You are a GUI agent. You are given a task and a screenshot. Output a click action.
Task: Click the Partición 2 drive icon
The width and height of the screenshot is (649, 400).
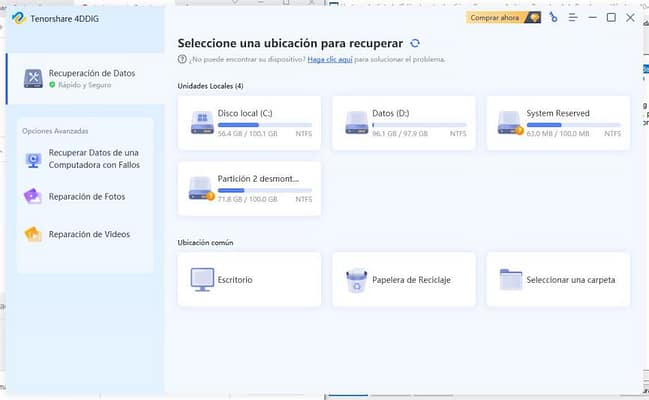click(202, 188)
